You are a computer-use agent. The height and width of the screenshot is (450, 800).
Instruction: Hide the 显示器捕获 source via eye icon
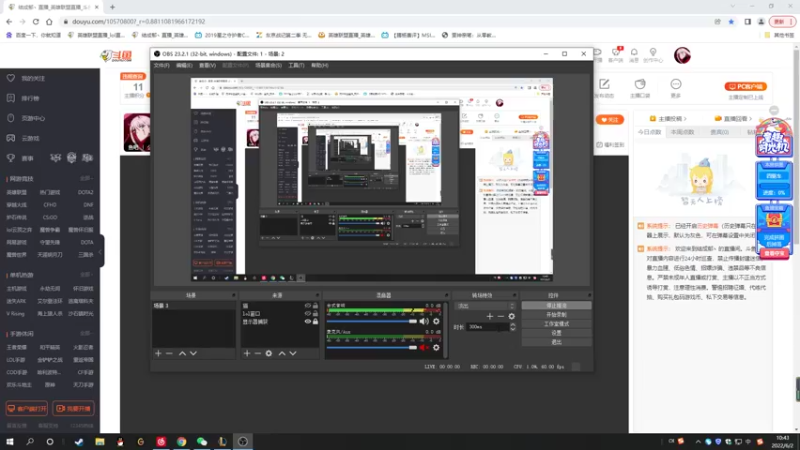[308, 322]
